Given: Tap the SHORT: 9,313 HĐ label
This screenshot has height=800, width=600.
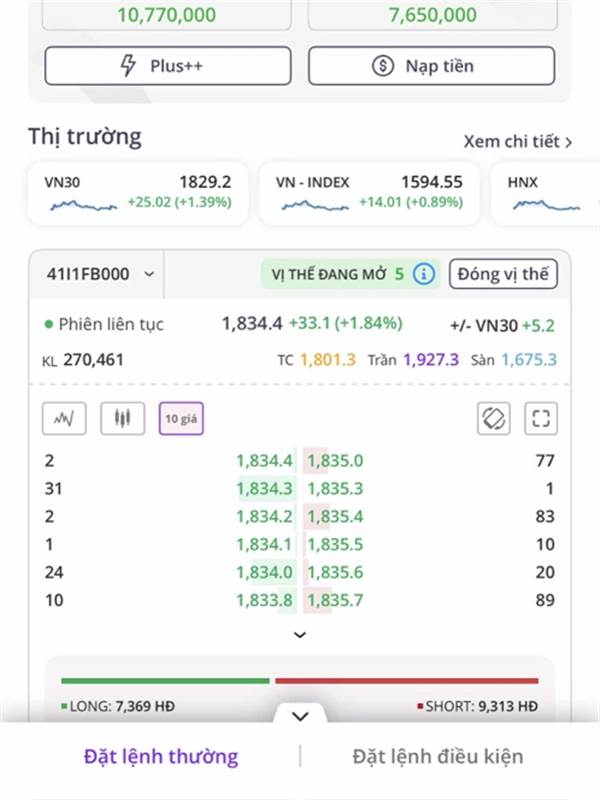Looking at the screenshot, I should pyautogui.click(x=478, y=706).
